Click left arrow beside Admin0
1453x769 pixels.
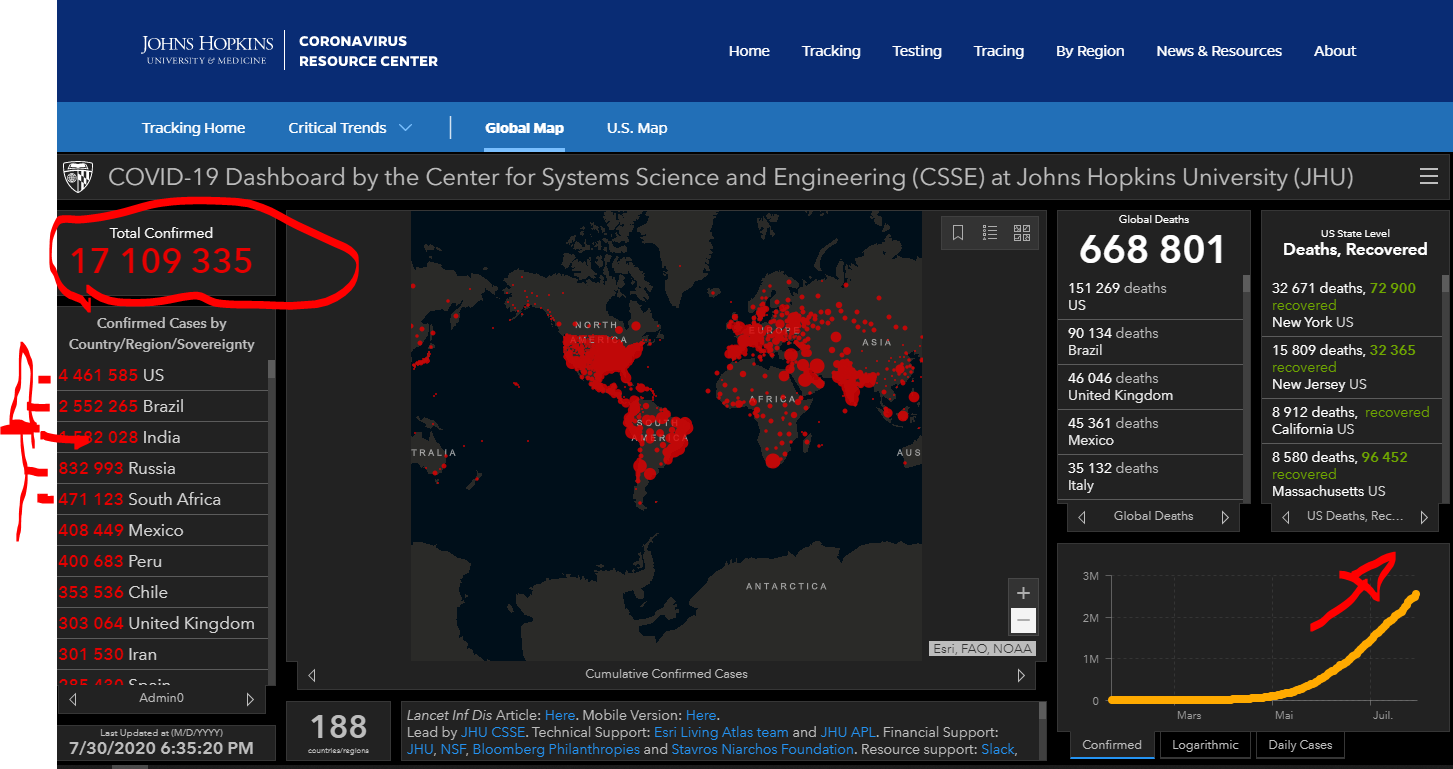pyautogui.click(x=73, y=699)
